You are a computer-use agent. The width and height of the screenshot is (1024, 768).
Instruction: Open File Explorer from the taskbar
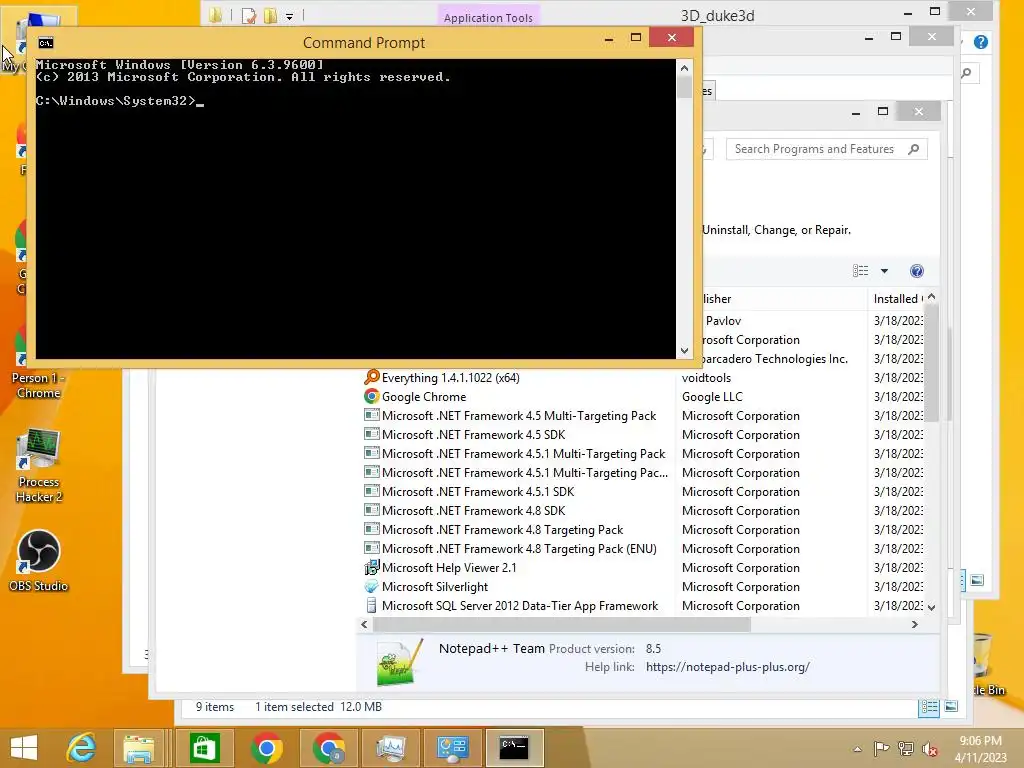(139, 748)
